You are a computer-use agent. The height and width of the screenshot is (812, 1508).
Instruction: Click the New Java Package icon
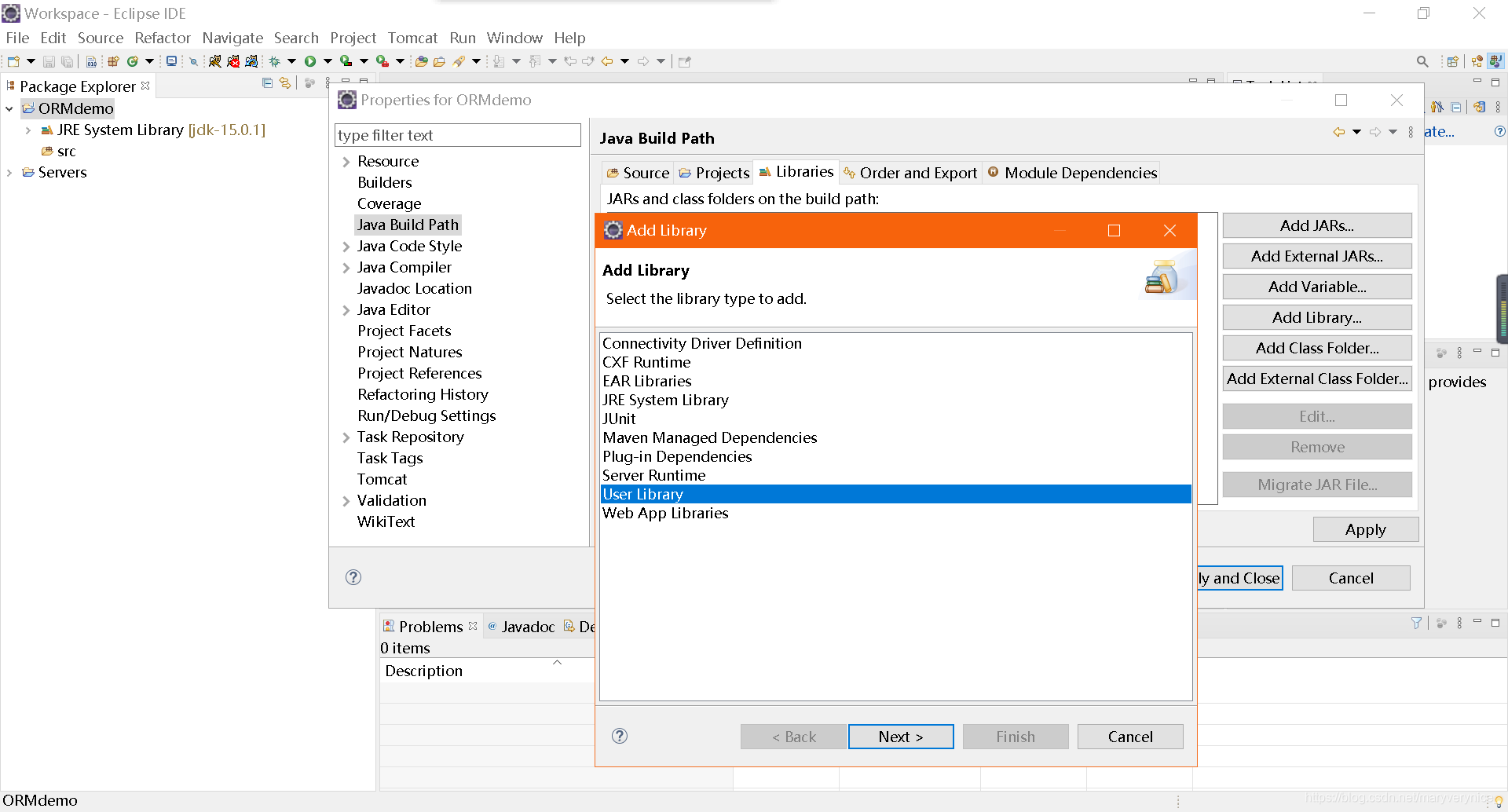click(x=113, y=61)
